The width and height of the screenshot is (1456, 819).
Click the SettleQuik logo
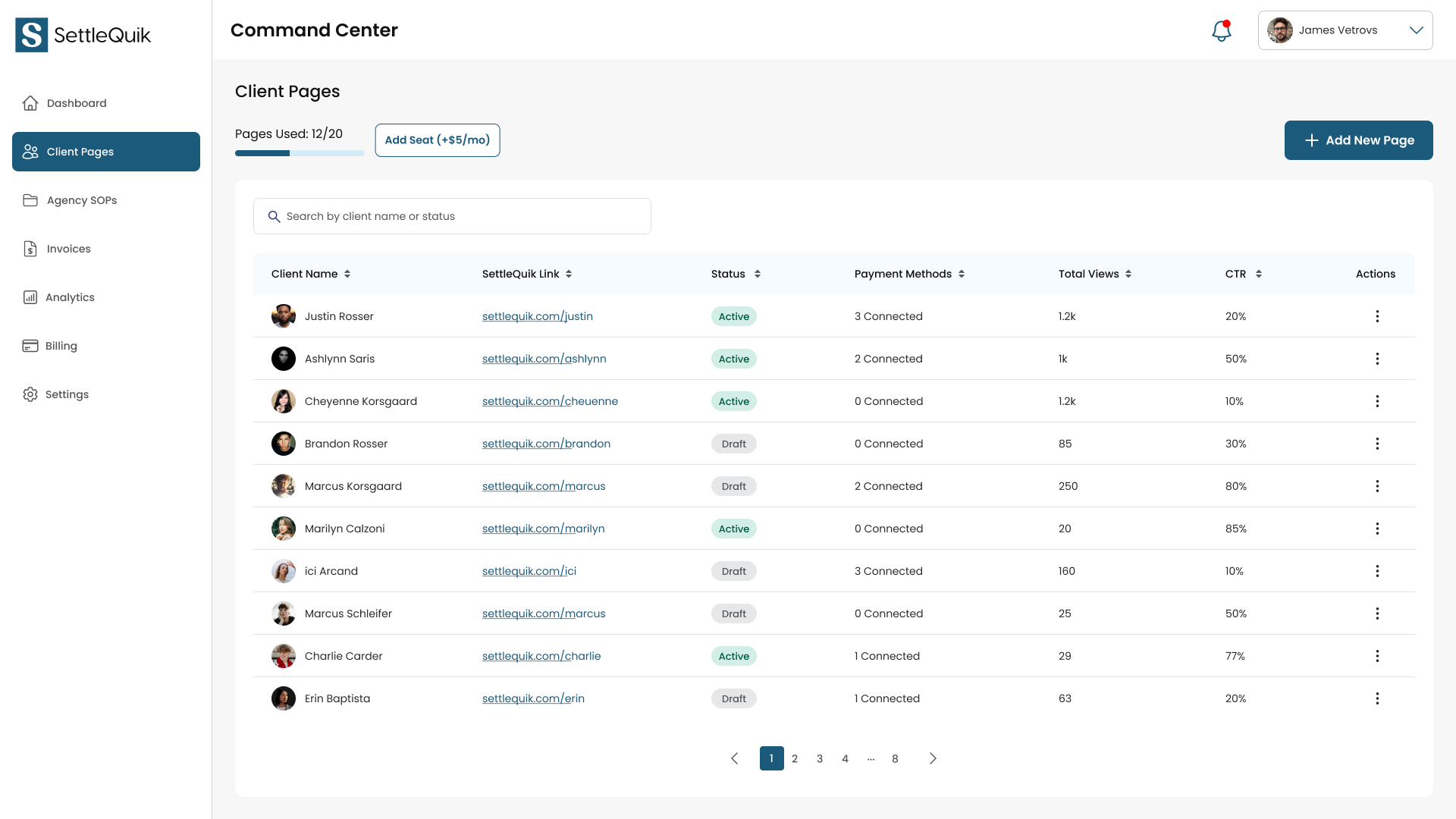pyautogui.click(x=82, y=34)
